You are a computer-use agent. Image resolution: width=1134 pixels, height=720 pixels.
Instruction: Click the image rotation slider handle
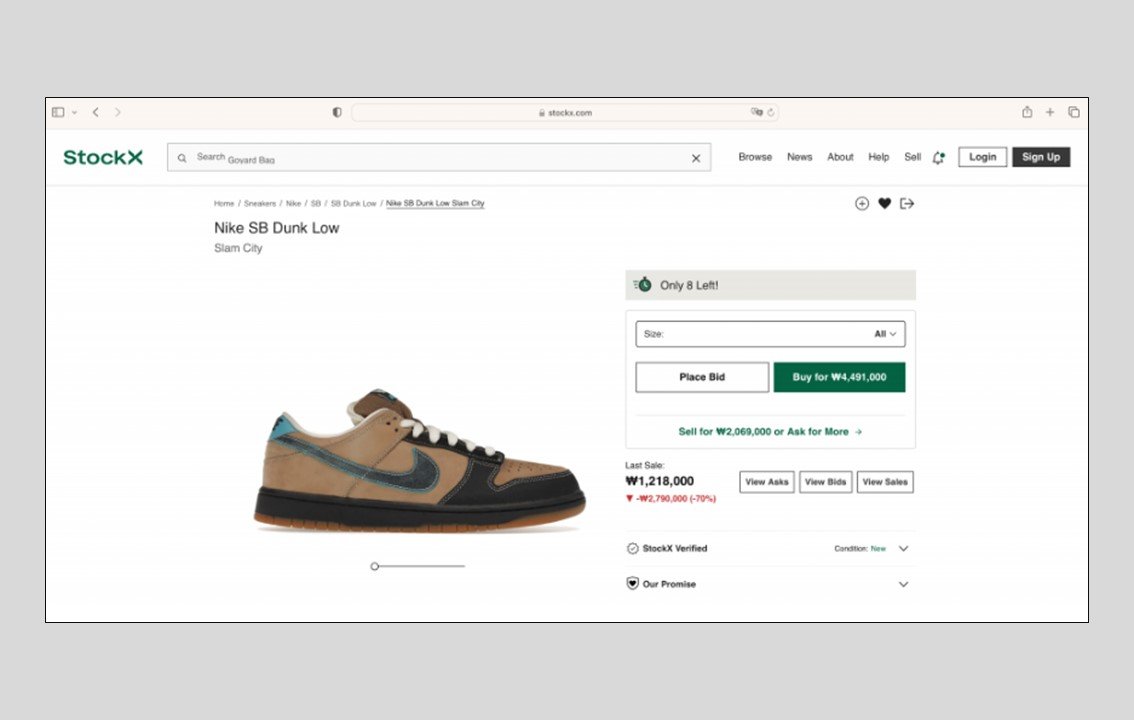click(x=375, y=566)
